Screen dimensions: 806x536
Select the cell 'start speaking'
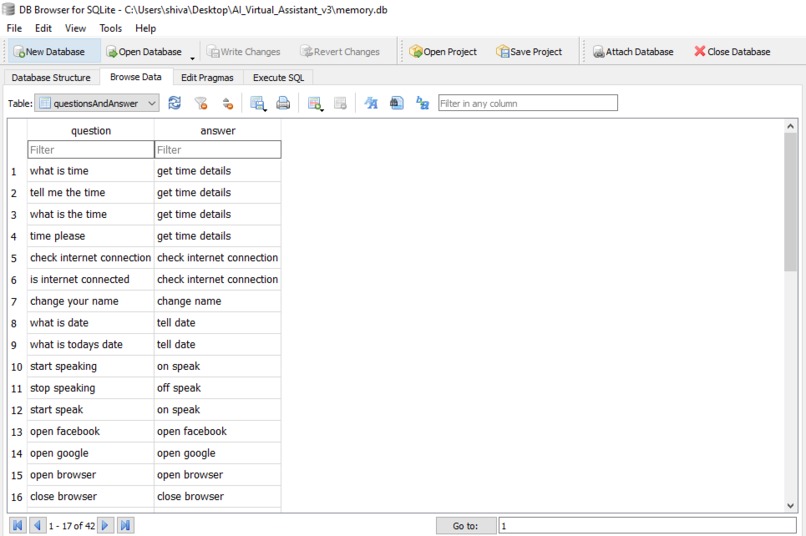coord(90,366)
